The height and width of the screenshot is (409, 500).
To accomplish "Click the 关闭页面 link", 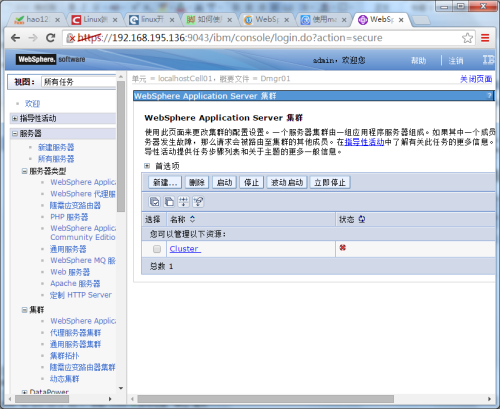I will [x=476, y=79].
